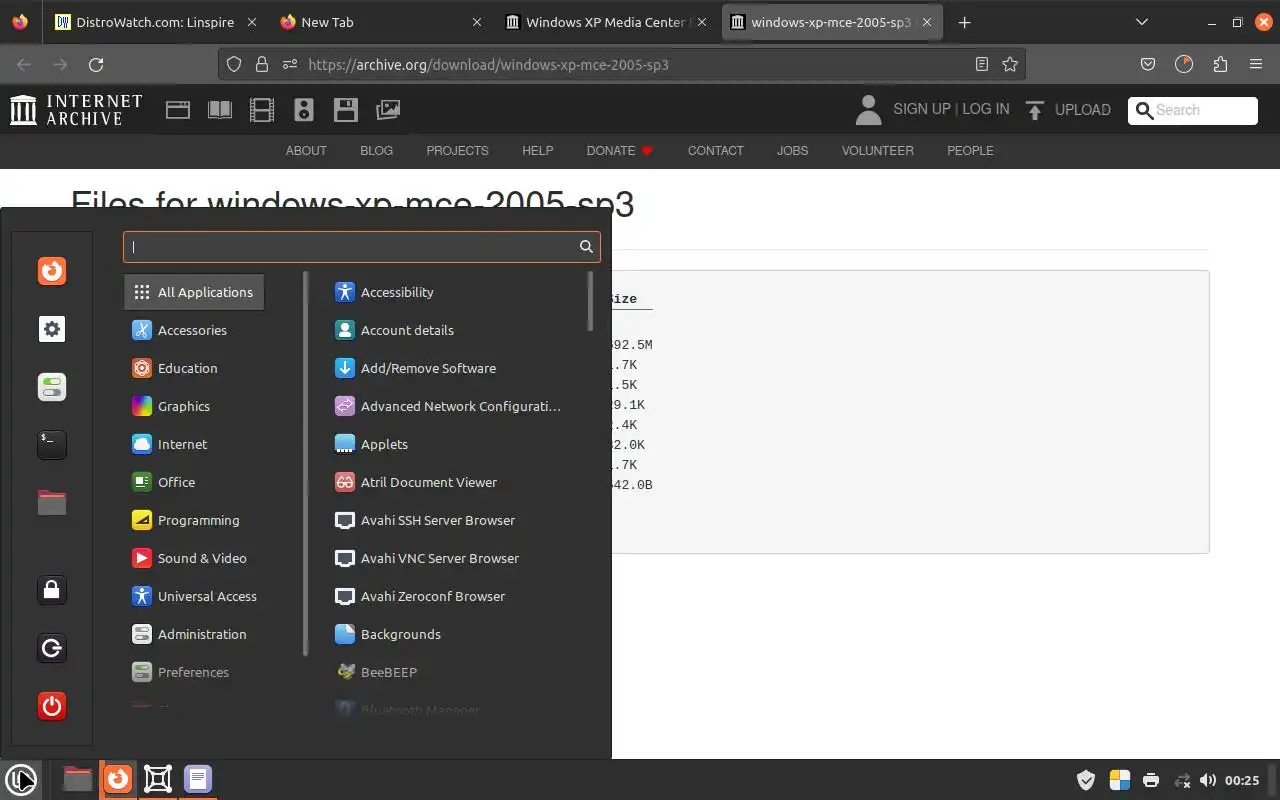
Task: Open Archive audio speaker icon
Action: [304, 110]
